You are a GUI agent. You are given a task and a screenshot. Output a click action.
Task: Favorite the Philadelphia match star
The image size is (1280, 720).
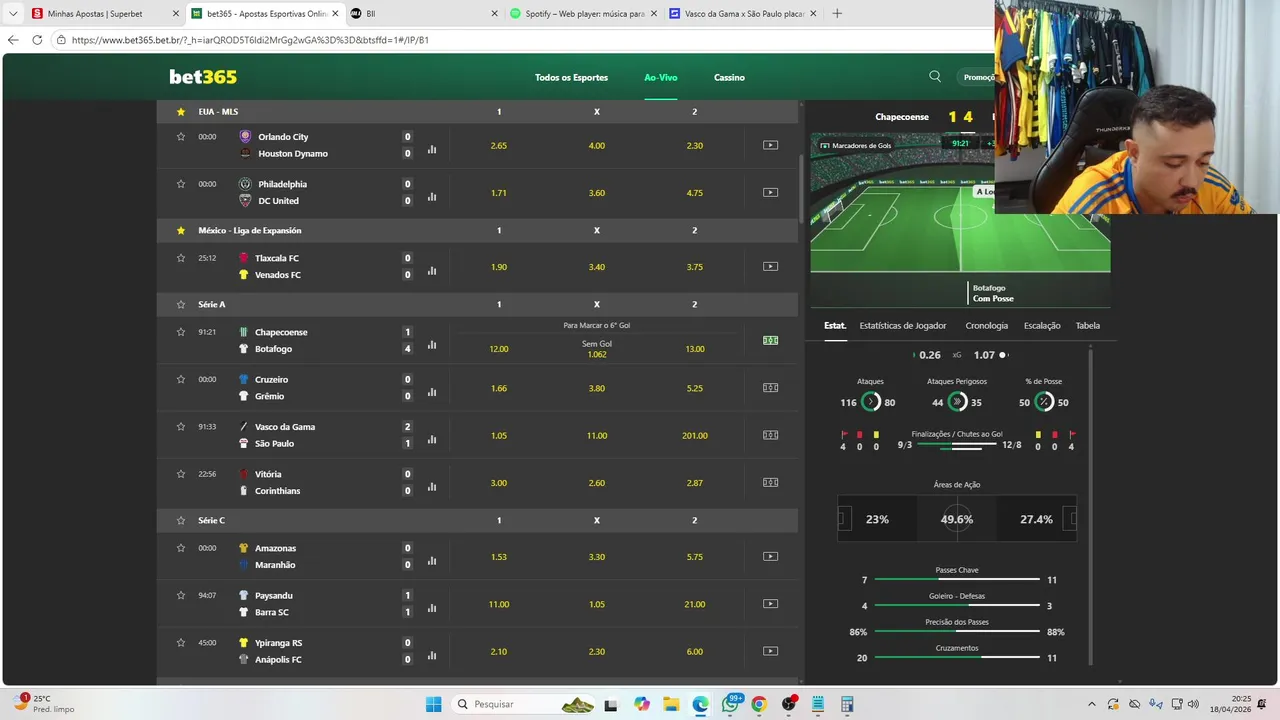pyautogui.click(x=181, y=184)
